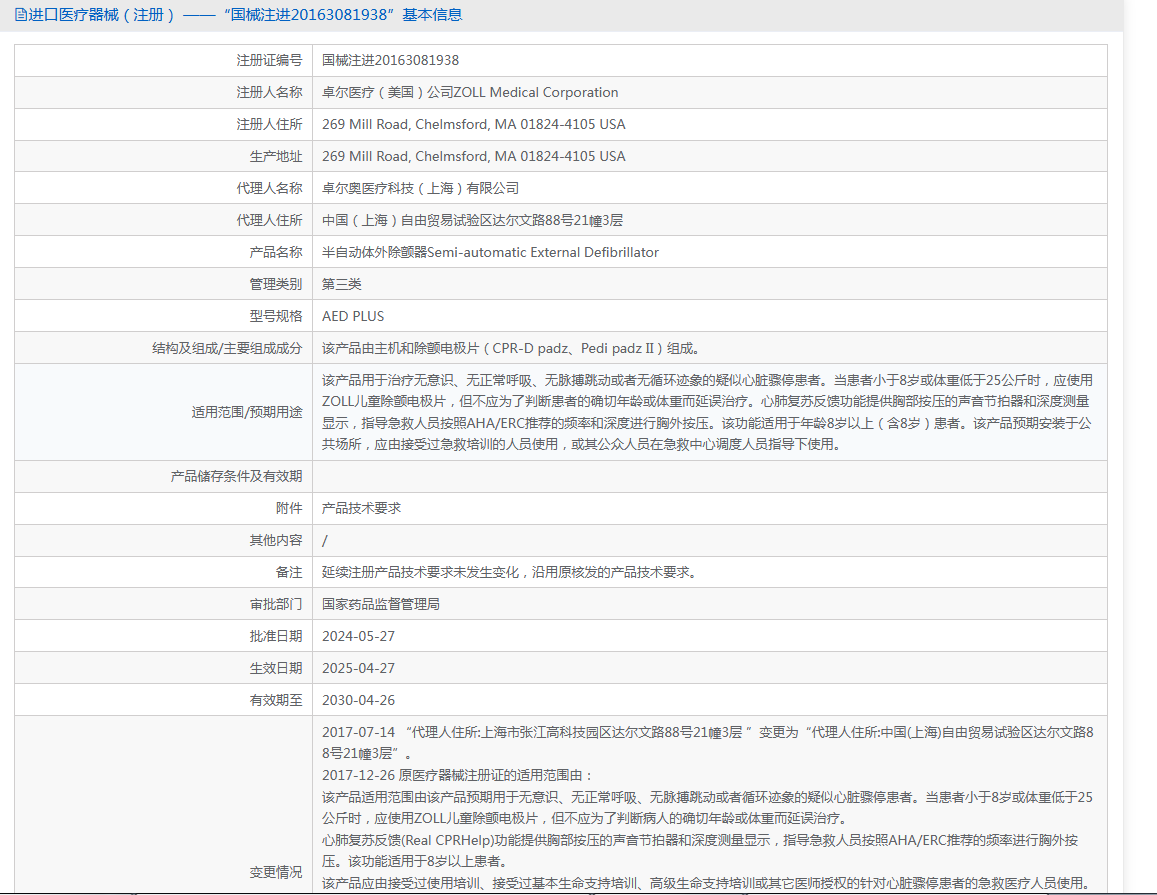Click the "生产地址" label
Viewport: 1157px width, 895px height.
click(276, 156)
